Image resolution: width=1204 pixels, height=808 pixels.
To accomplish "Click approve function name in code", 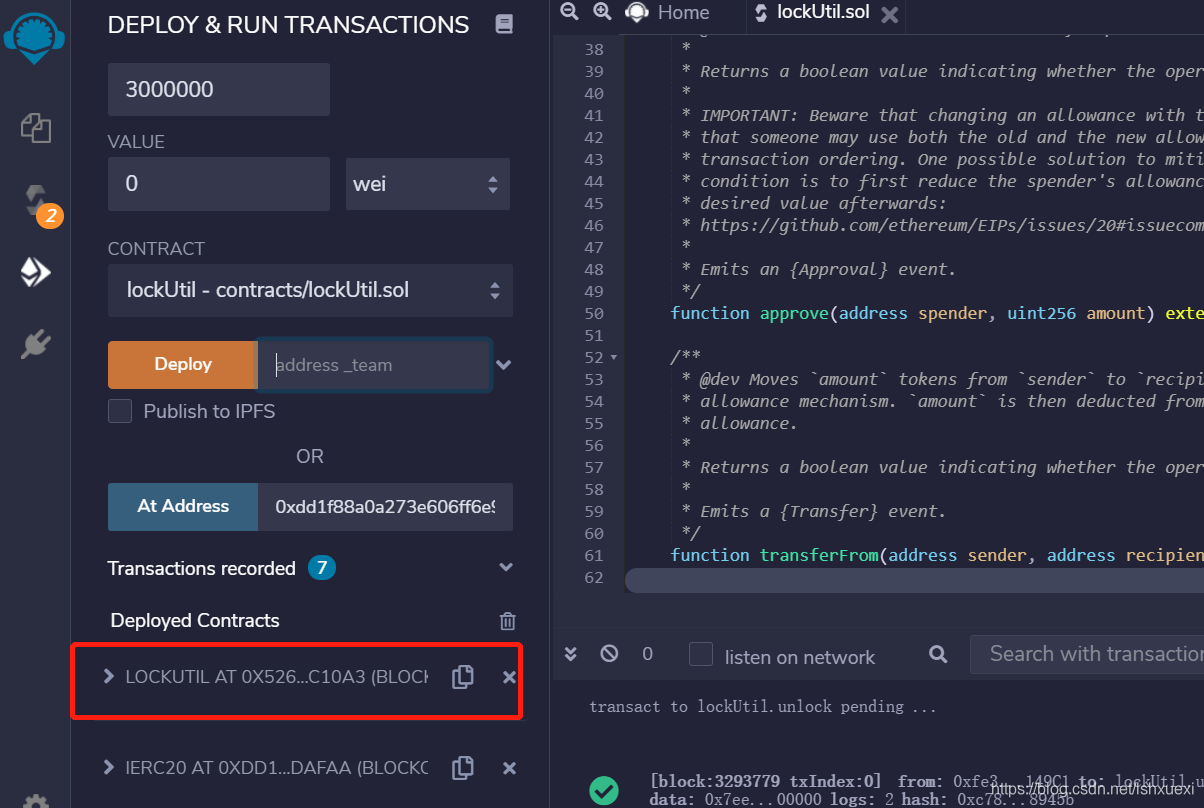I will (x=794, y=313).
